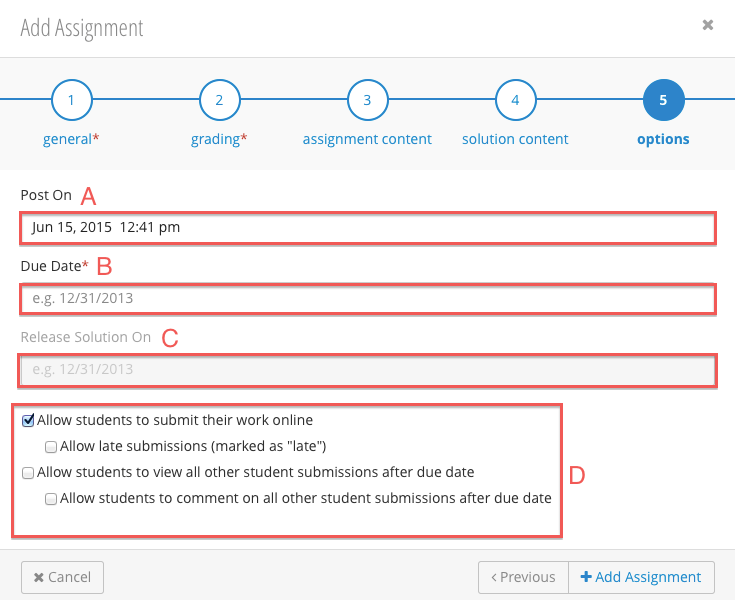Click the Cancel button

click(x=62, y=577)
